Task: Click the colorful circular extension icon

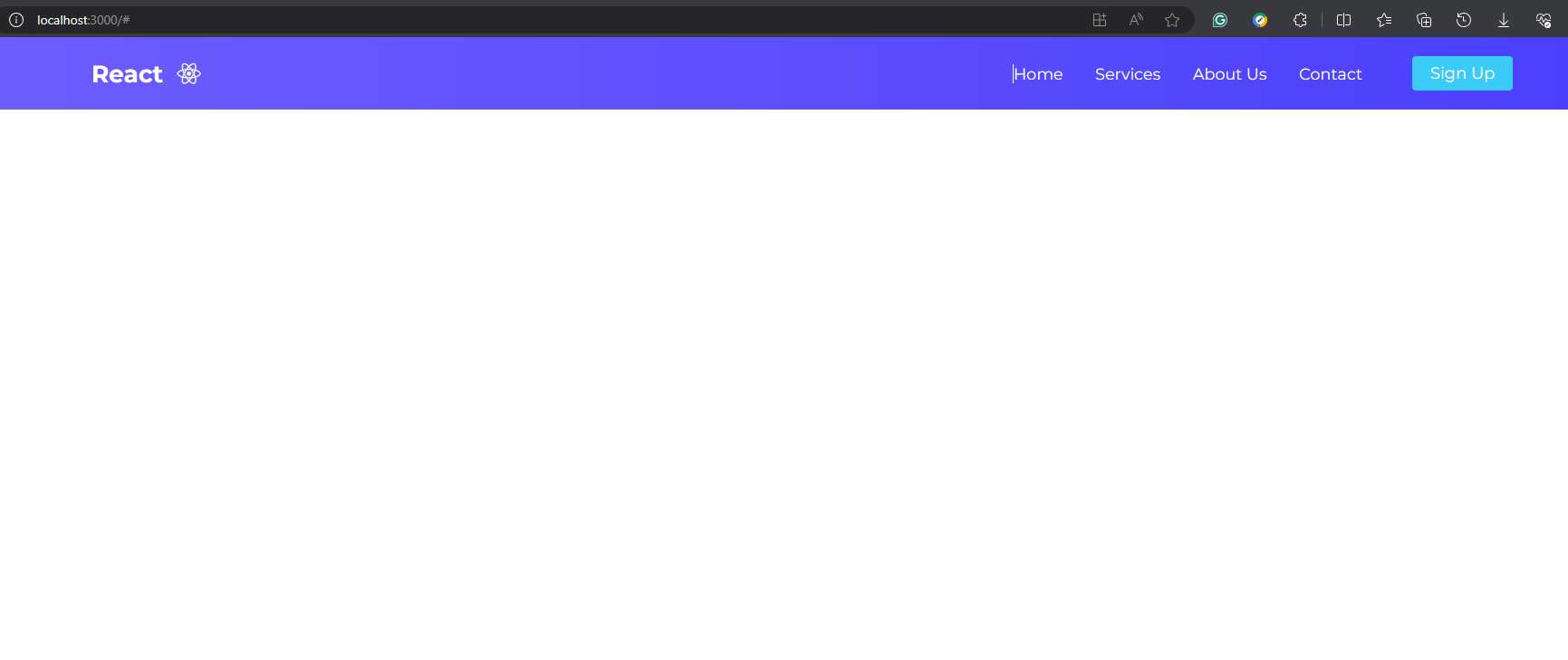Action: point(1260,20)
